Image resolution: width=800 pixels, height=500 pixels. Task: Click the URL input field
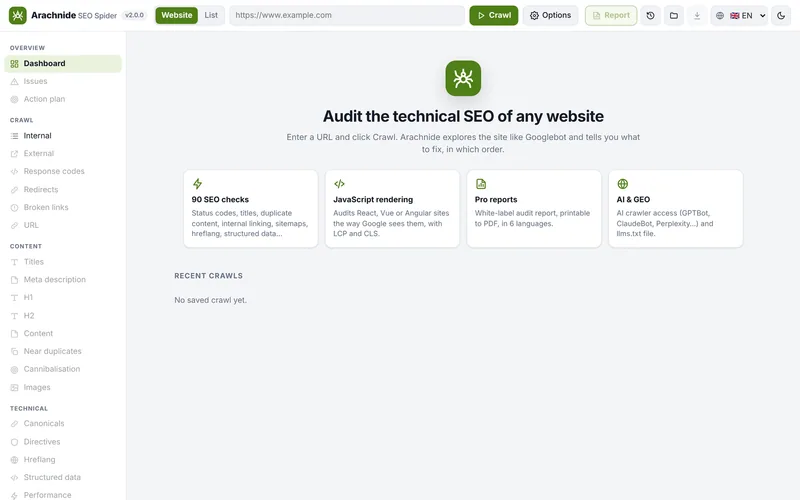[347, 15]
